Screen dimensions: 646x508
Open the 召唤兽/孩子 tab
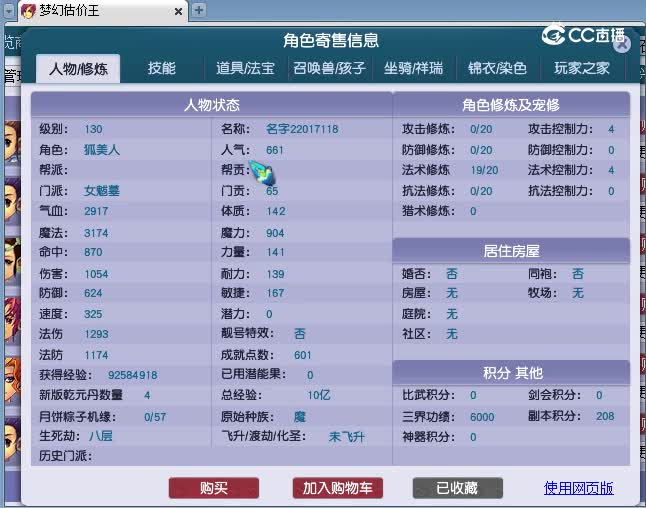tap(330, 68)
